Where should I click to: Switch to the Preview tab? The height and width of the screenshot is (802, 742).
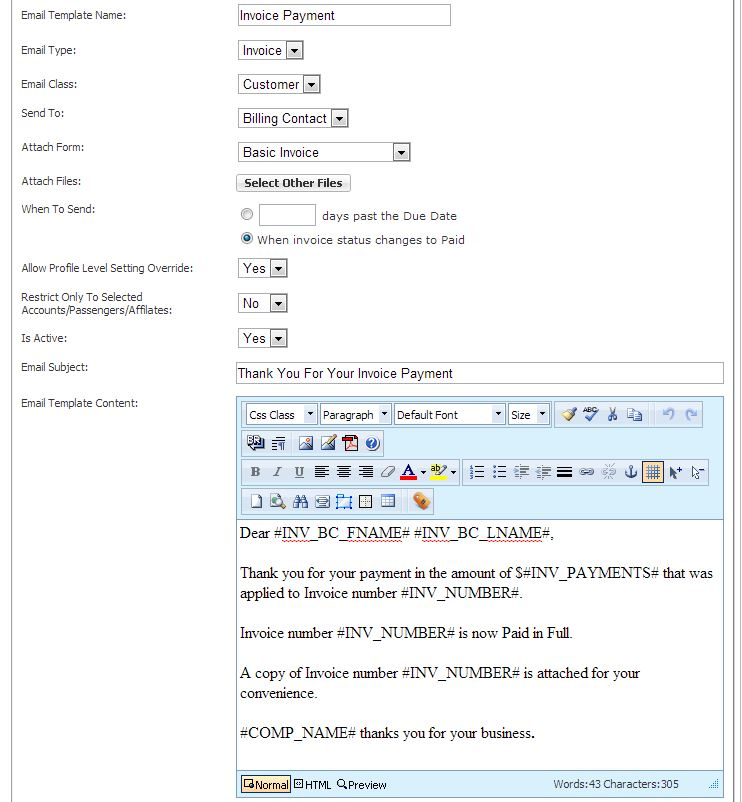point(361,785)
